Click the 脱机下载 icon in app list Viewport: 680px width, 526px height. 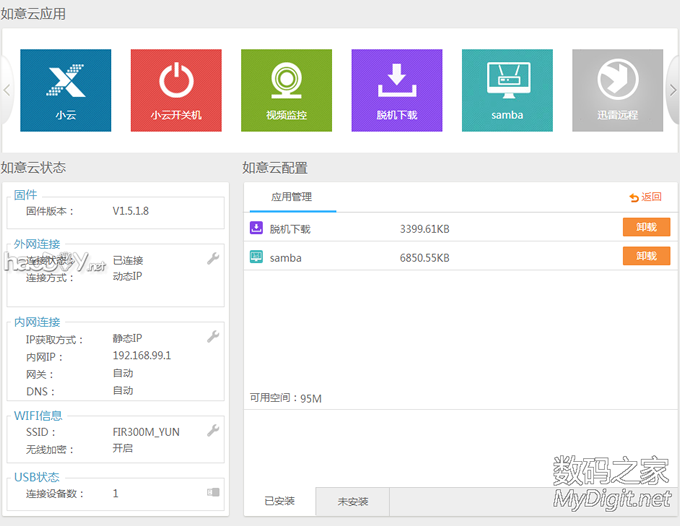click(x=256, y=228)
